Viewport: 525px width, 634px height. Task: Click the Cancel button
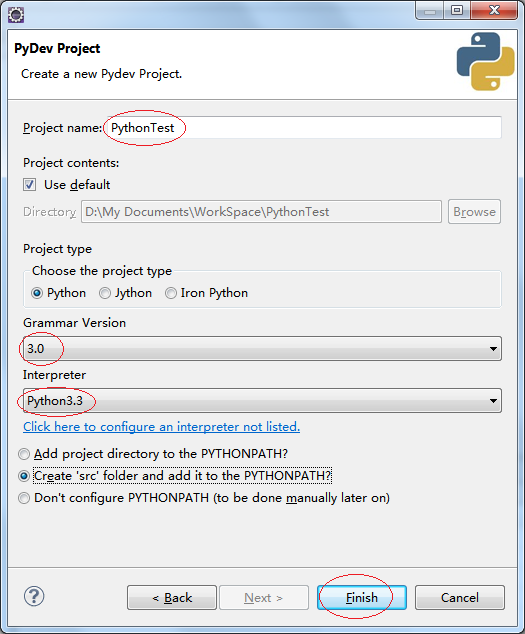[459, 598]
